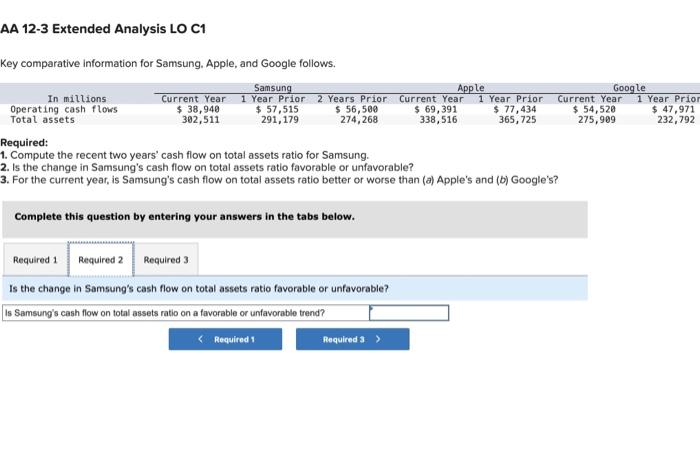Click the Samsung column group header
Screen dimensions: 700x471
(273, 88)
